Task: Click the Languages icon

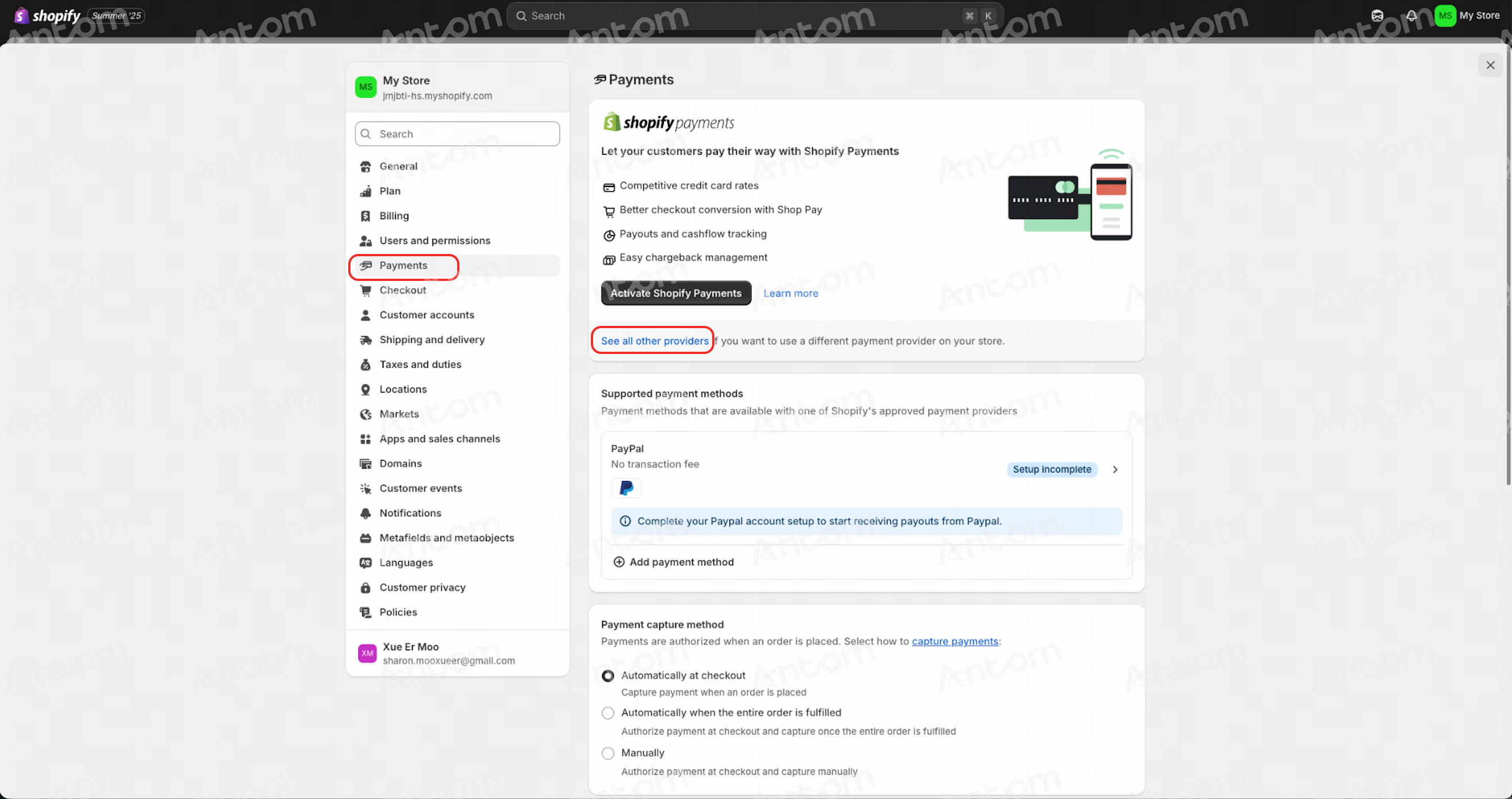Action: (366, 563)
